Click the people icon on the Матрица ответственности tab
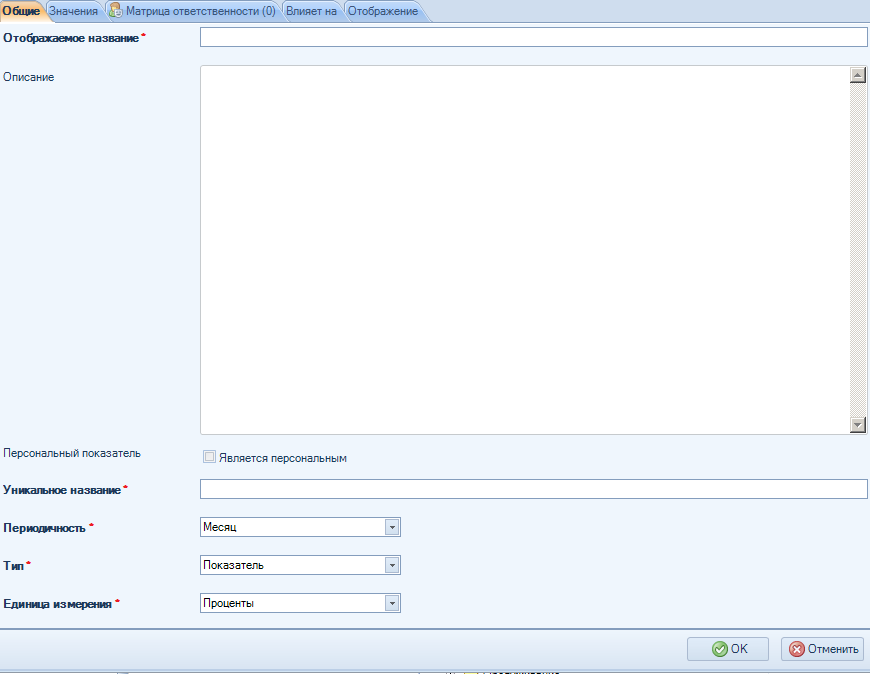870x674 pixels. [x=115, y=10]
